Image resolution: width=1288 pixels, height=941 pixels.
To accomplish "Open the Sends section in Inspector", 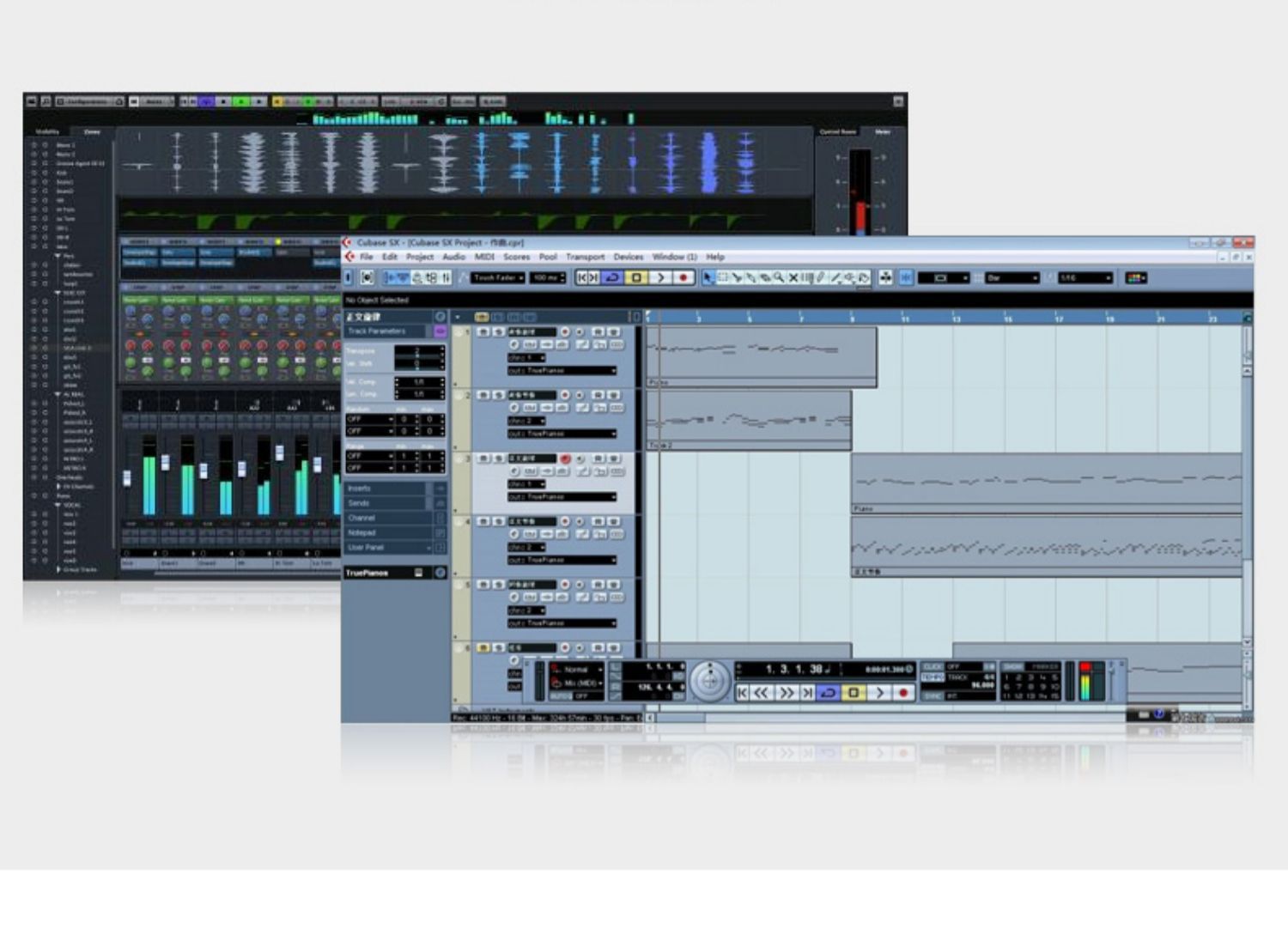I will pyautogui.click(x=386, y=503).
